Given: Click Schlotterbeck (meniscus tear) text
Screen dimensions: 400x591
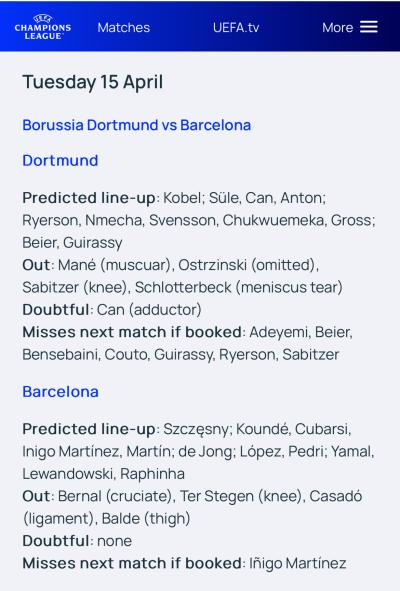Looking at the screenshot, I should coord(239,288).
